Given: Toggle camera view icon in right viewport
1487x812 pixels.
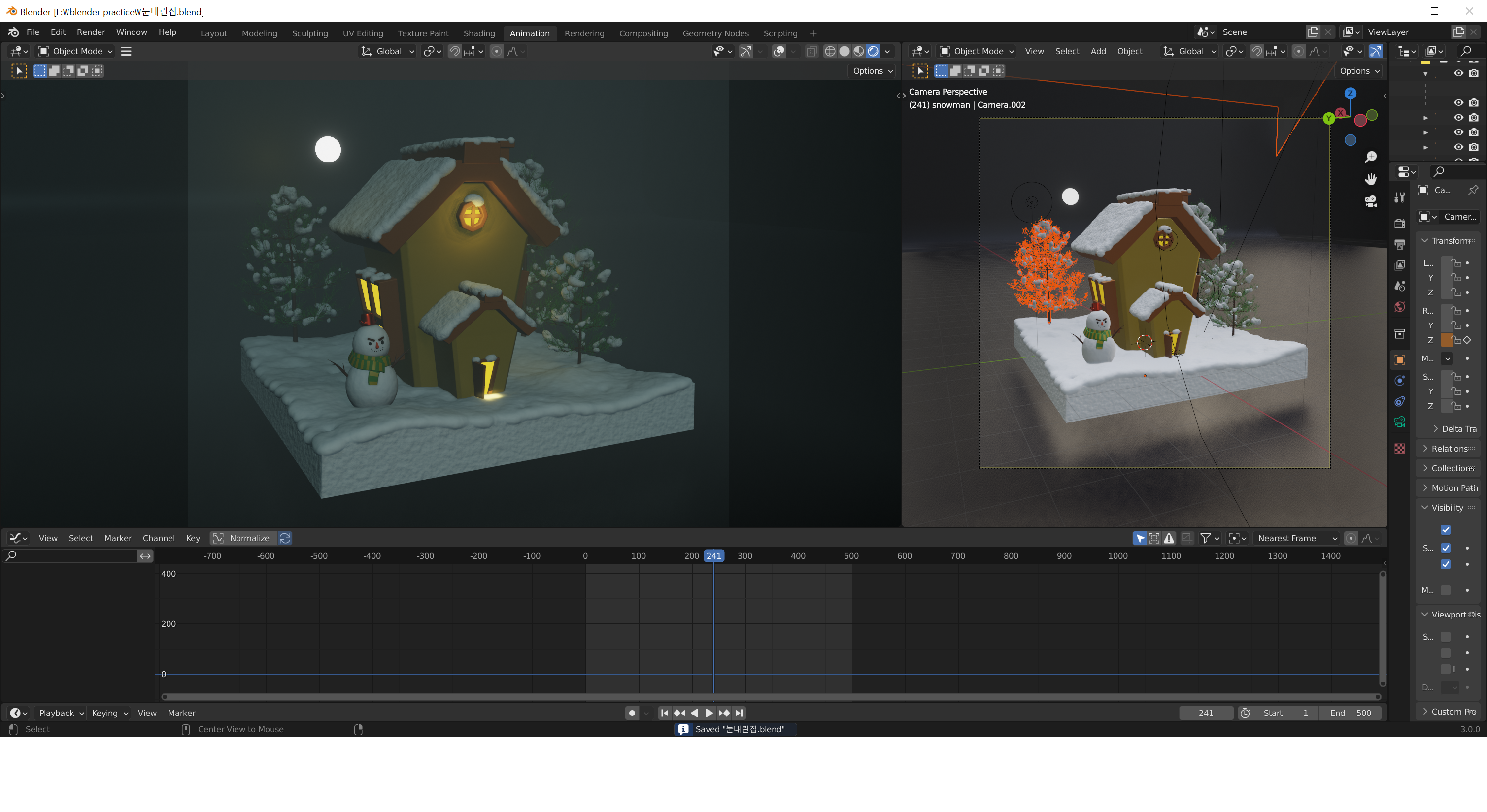Looking at the screenshot, I should (1370, 201).
